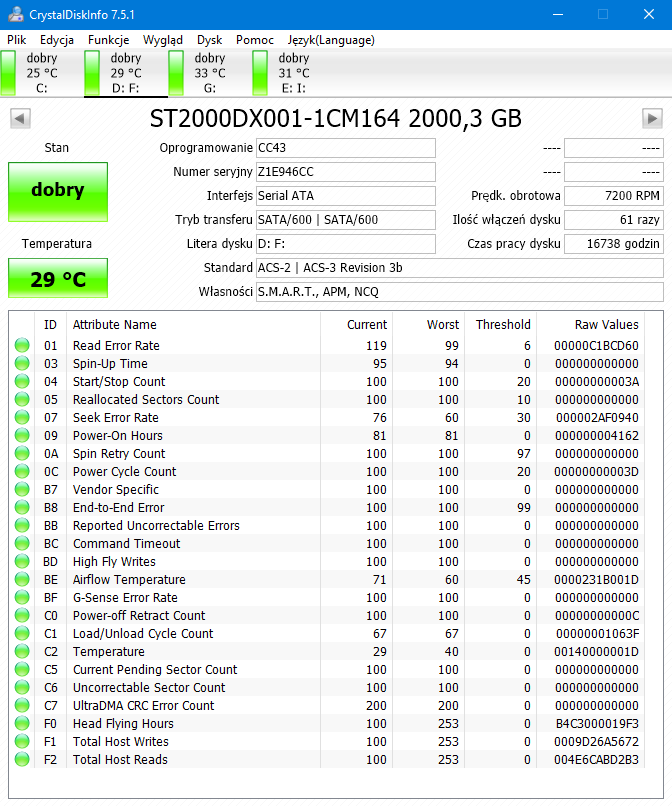This screenshot has height=806, width=672.
Task: Click the disk title ST2000DX001-1CM164 2000,3 GB
Action: pyautogui.click(x=336, y=119)
